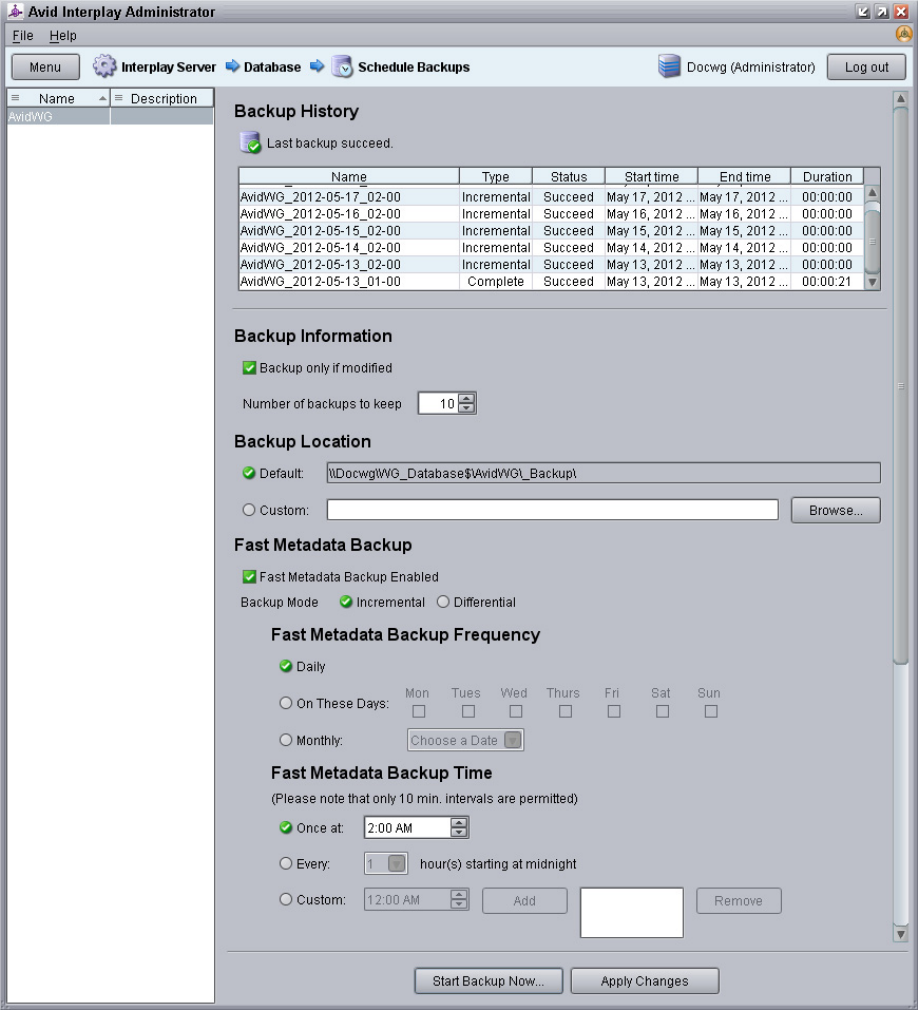Select Once at backup time option
The height and width of the screenshot is (1010, 918).
tap(286, 828)
